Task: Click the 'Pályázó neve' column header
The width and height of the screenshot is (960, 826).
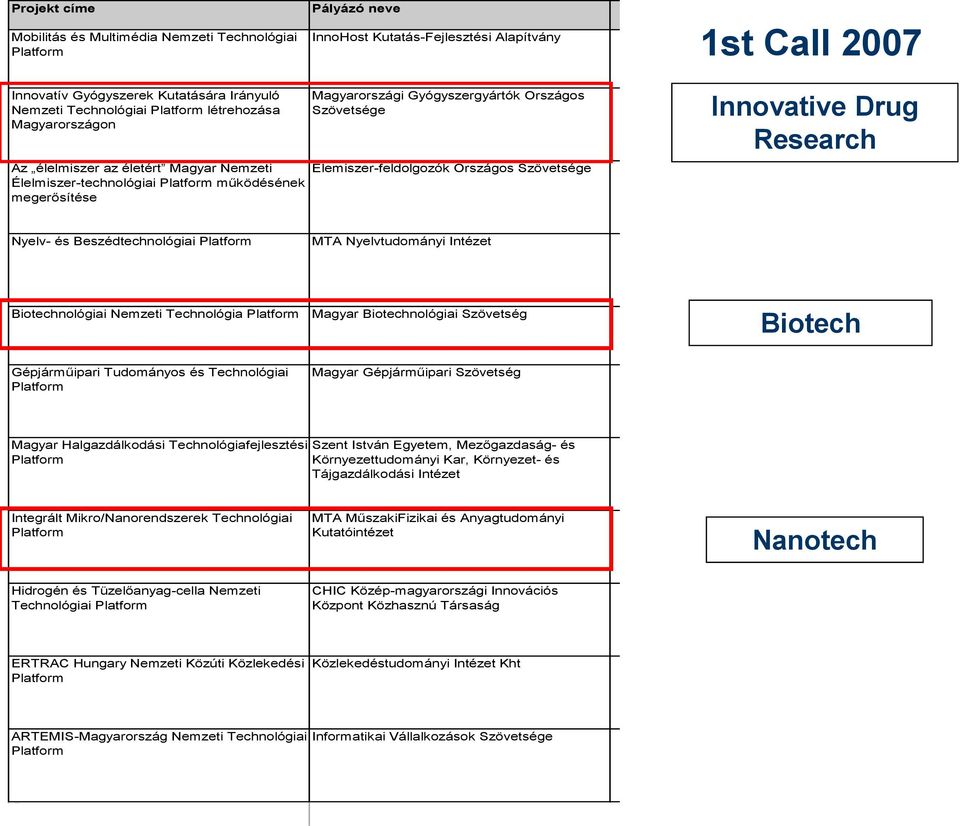Action: (x=460, y=14)
